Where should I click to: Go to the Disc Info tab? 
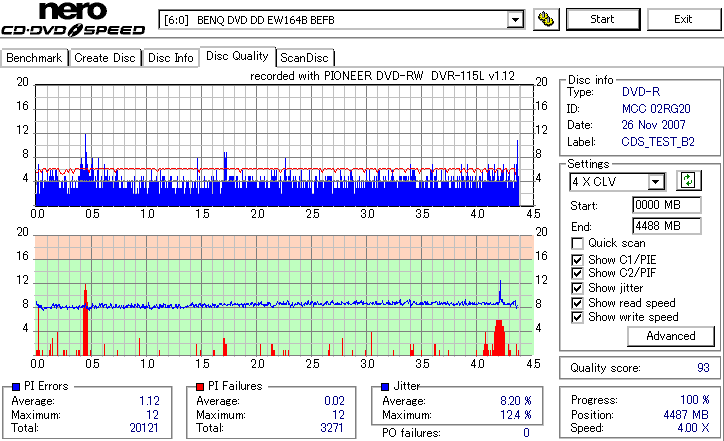(170, 58)
